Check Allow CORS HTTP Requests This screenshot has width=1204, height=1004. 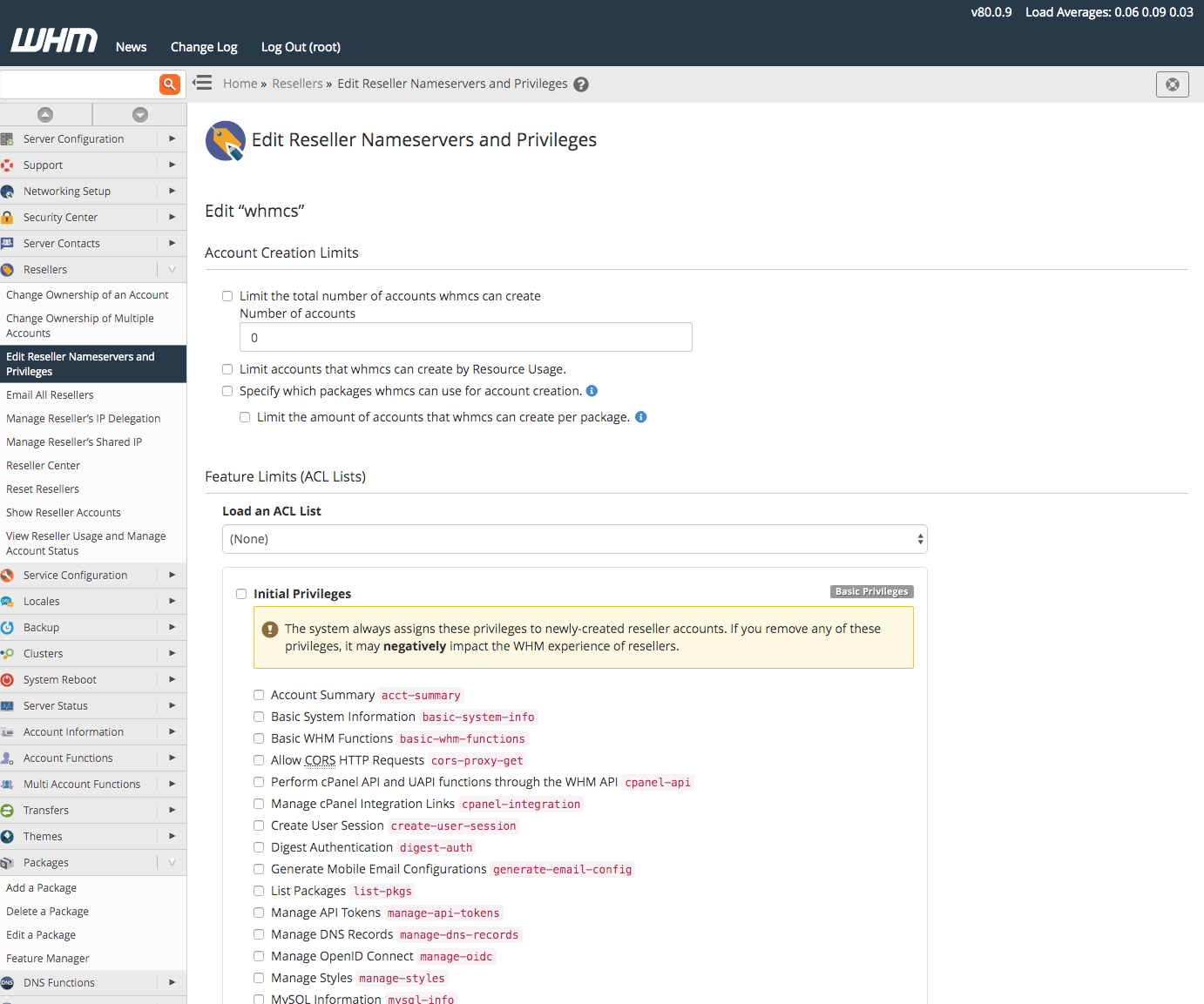[x=259, y=760]
